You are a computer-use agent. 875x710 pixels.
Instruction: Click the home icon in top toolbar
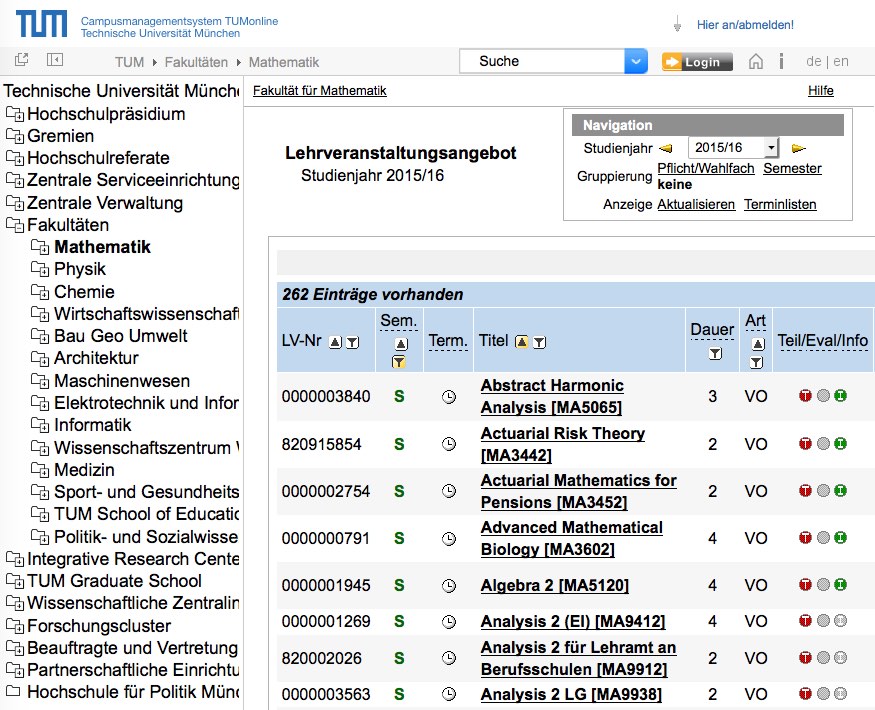point(756,61)
